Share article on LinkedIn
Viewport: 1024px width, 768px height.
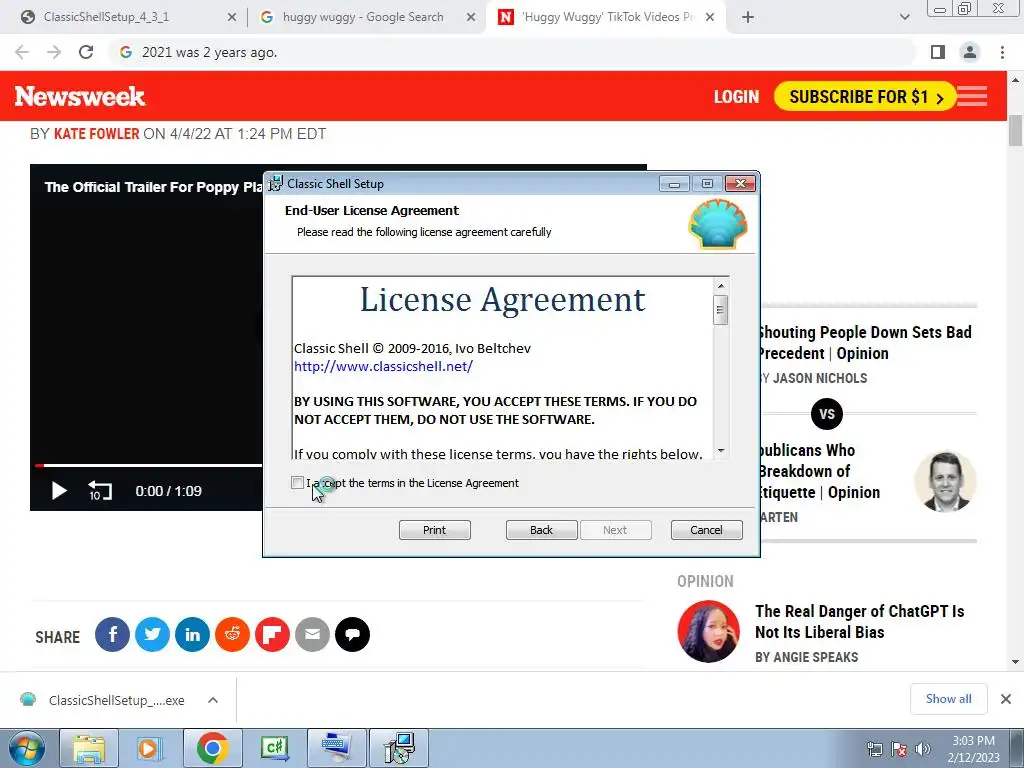point(192,634)
